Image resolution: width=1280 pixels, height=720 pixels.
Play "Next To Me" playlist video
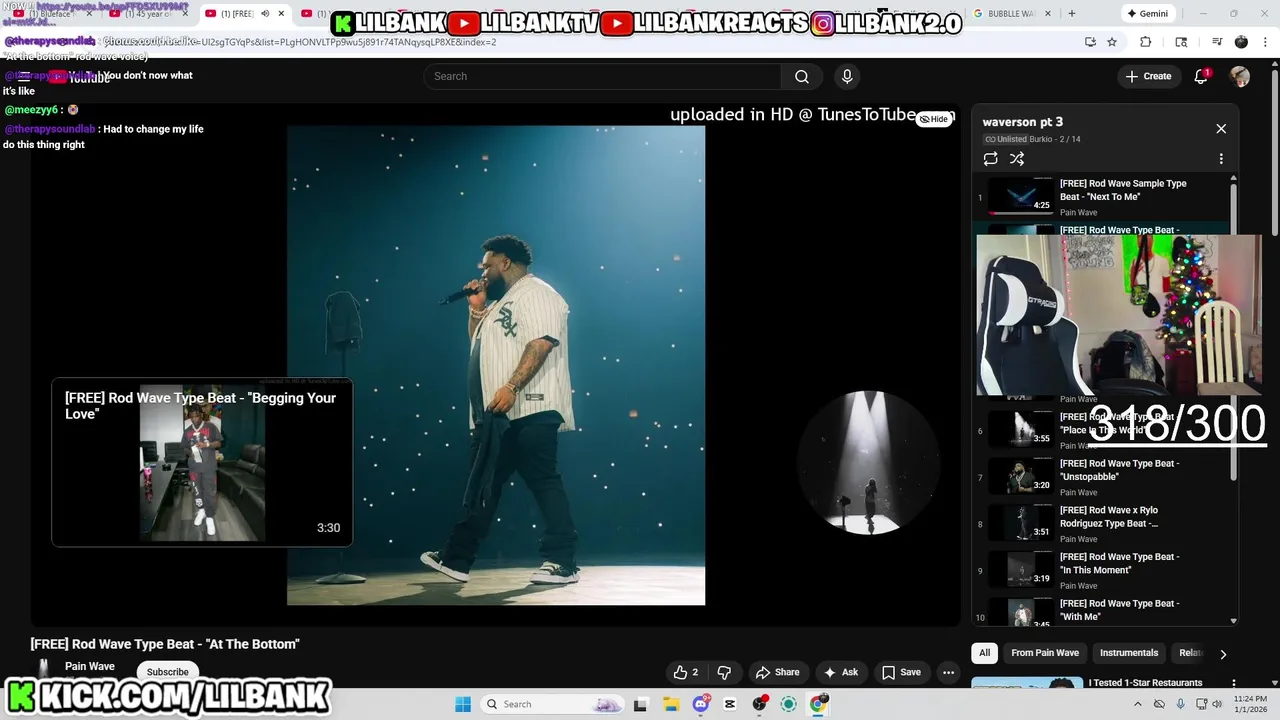click(1100, 197)
